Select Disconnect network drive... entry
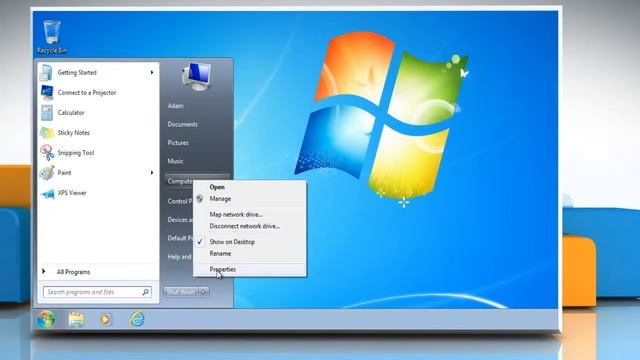The width and height of the screenshot is (640, 360). (244, 226)
